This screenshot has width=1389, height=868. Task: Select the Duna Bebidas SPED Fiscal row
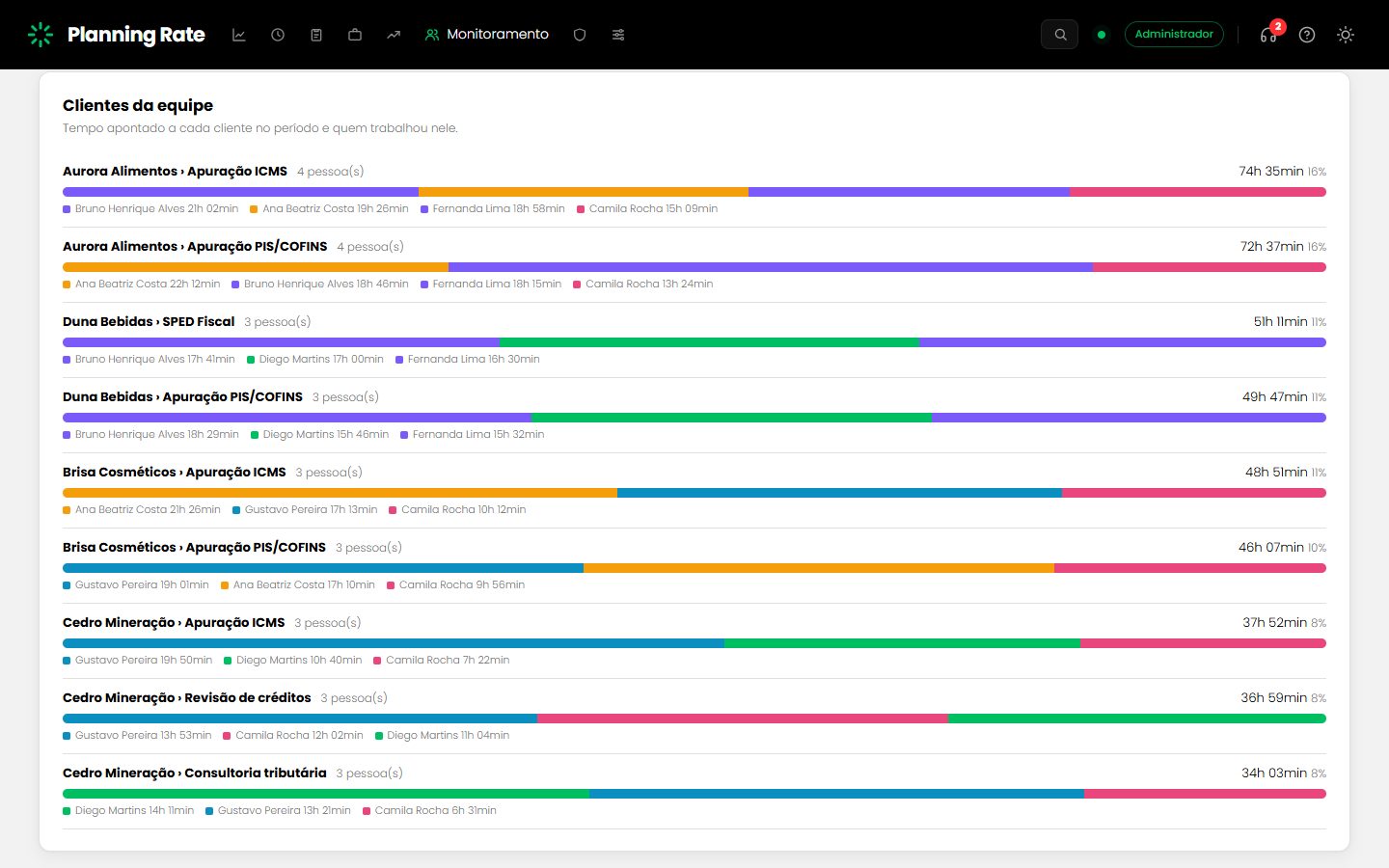pos(694,340)
